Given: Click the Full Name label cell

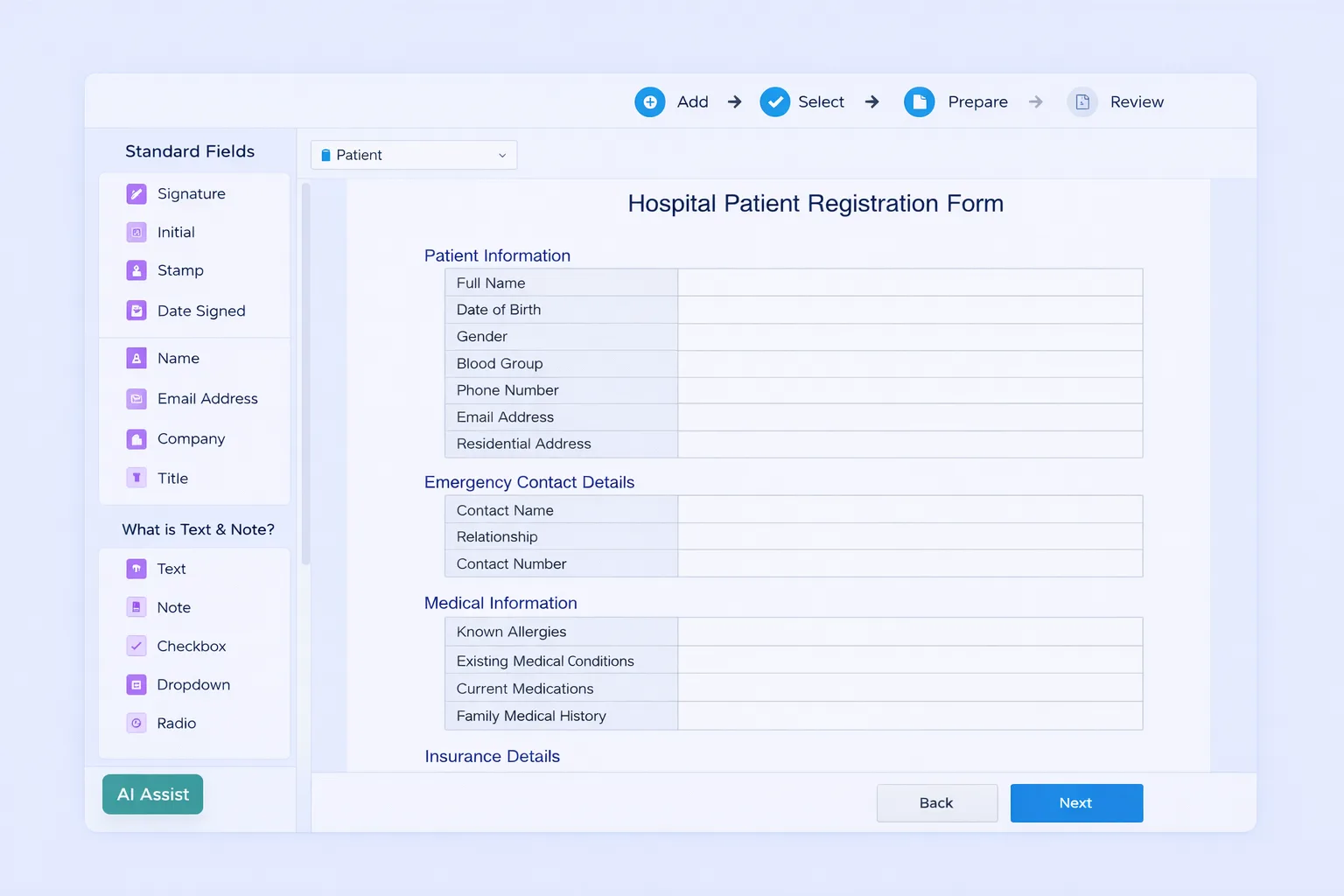Looking at the screenshot, I should (x=561, y=283).
